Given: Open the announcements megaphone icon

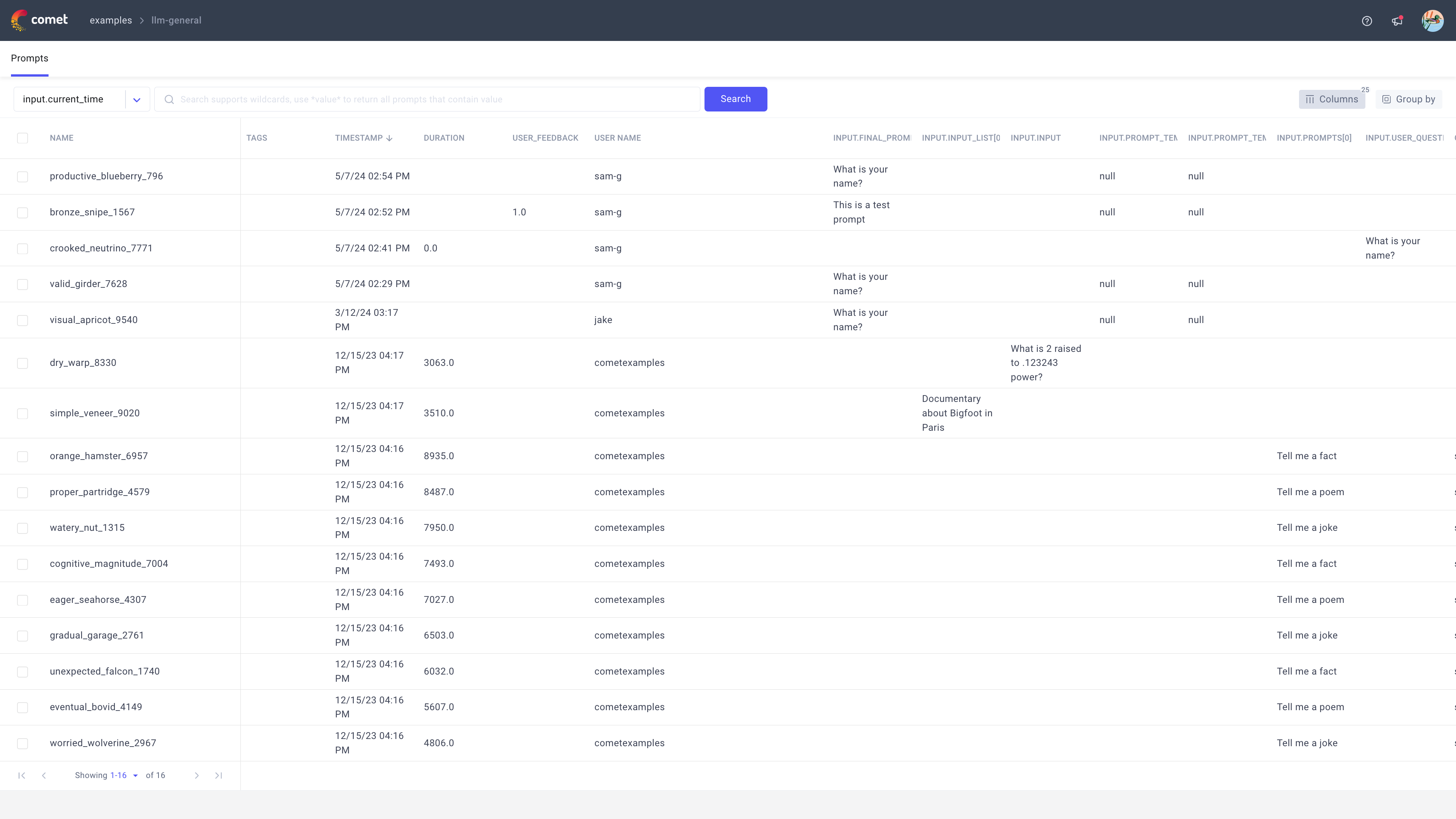Looking at the screenshot, I should click(x=1396, y=21).
